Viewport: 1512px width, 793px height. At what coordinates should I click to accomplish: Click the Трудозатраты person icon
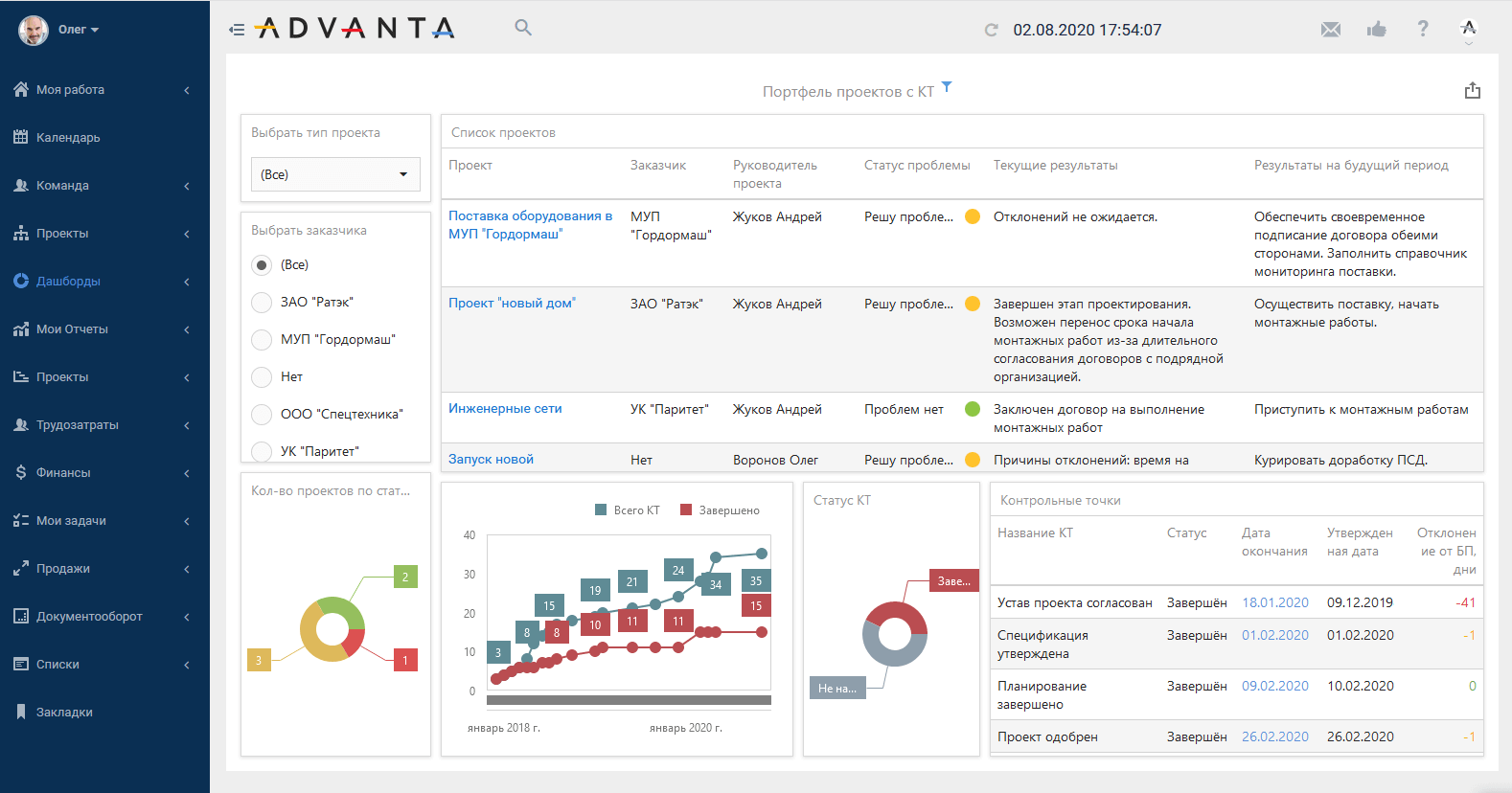(x=21, y=424)
